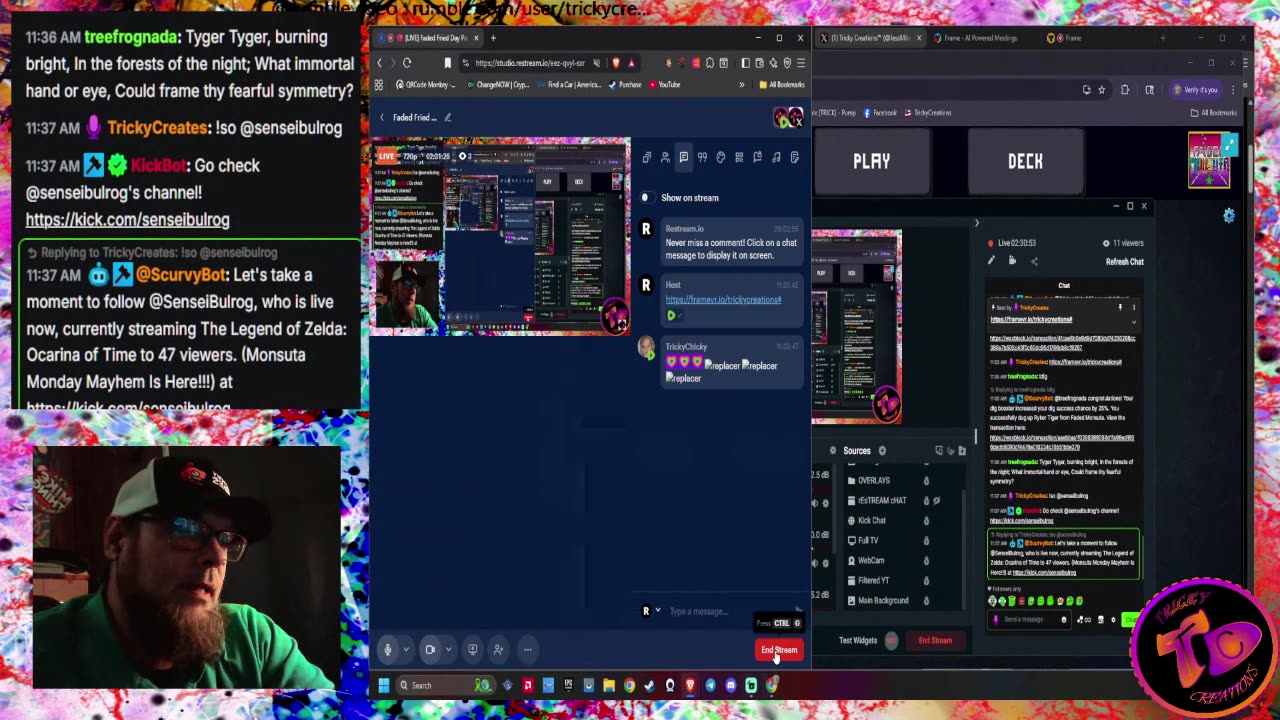Open File Explorer from the taskbar
Viewport: 1280px width, 720px height.
[x=608, y=685]
